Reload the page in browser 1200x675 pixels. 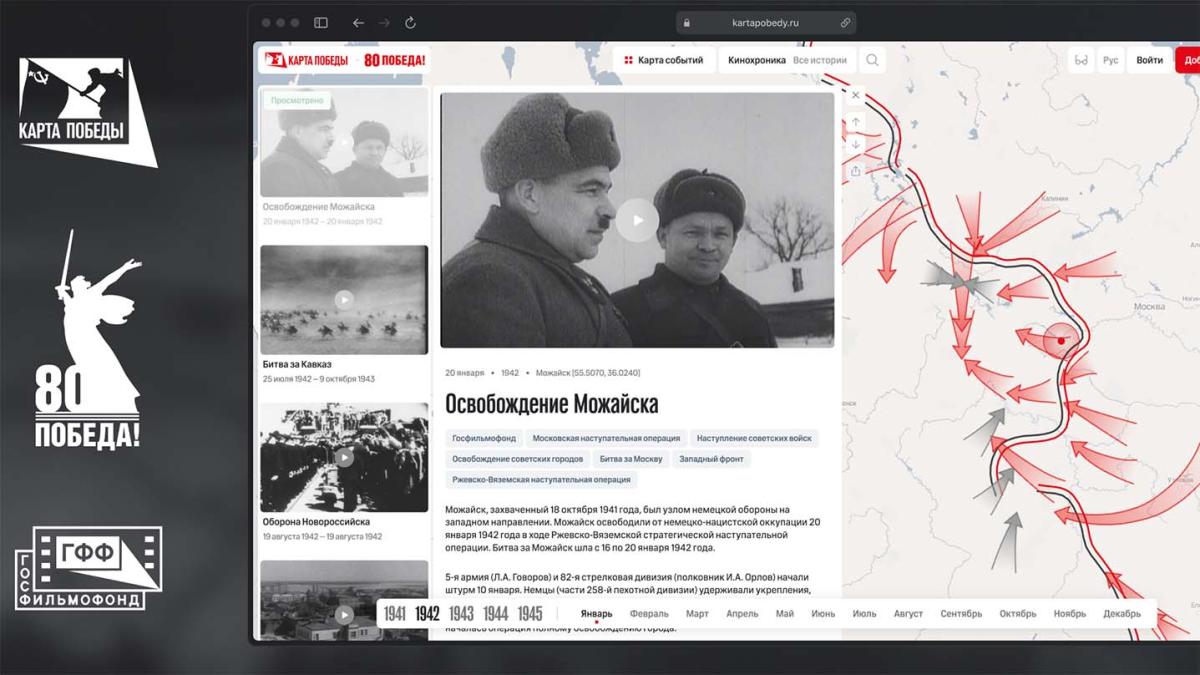[x=410, y=22]
